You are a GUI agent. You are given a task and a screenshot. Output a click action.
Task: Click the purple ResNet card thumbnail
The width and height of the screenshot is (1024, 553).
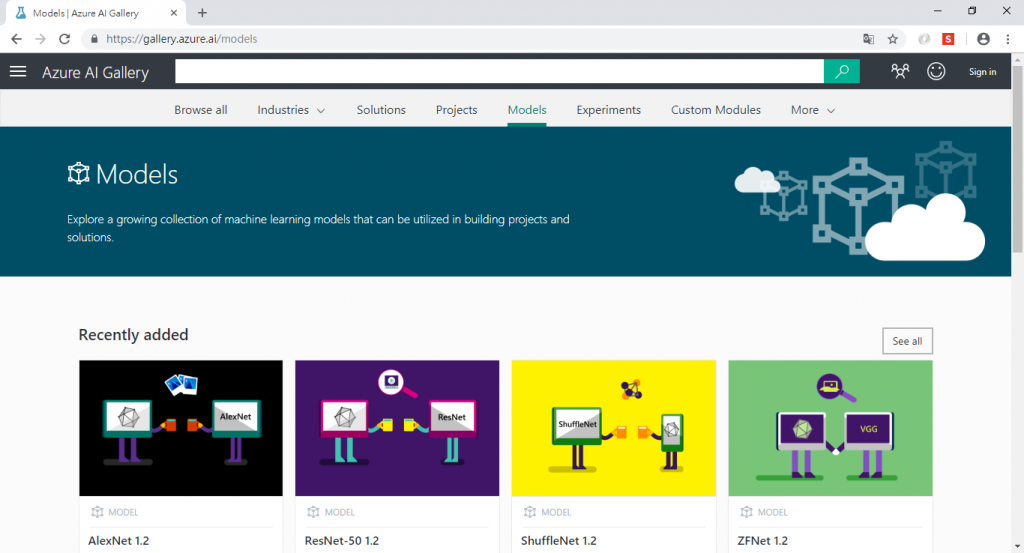(x=397, y=428)
